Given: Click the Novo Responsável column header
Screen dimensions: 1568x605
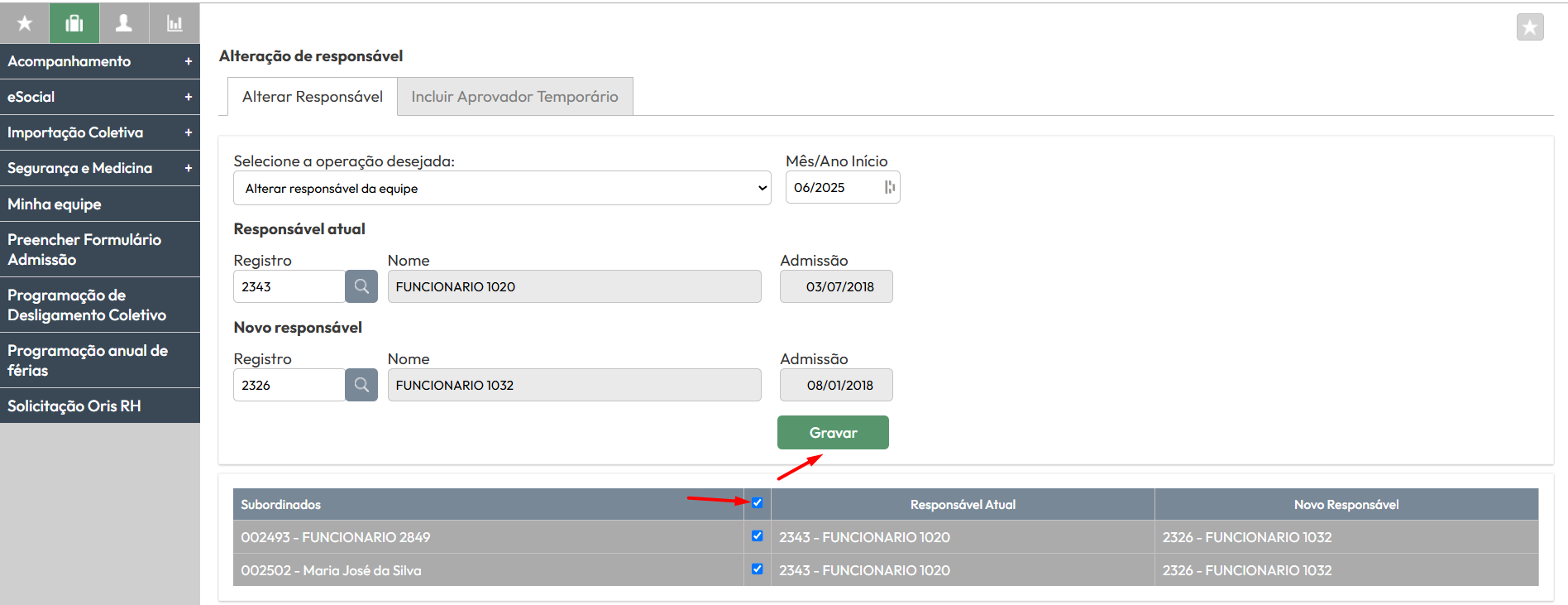Looking at the screenshot, I should (1346, 504).
